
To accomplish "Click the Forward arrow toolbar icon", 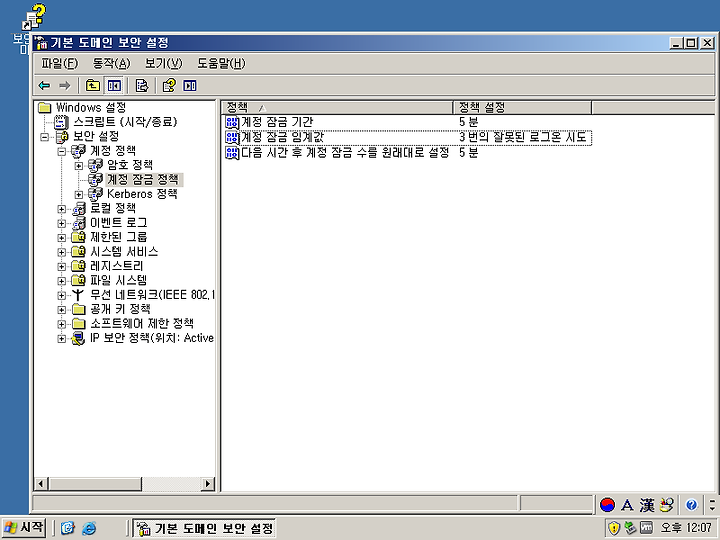I will 65,85.
